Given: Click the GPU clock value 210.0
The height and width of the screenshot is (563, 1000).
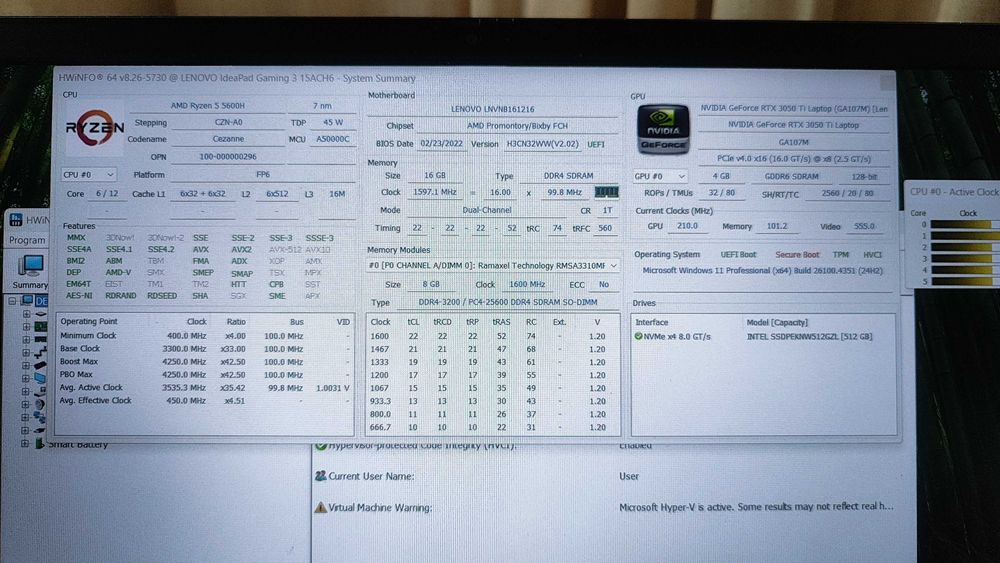Looking at the screenshot, I should coord(687,226).
